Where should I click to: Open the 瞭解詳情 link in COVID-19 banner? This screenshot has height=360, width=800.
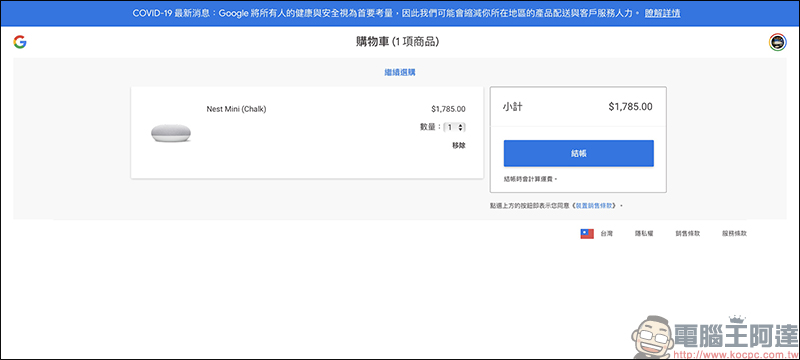[662, 14]
